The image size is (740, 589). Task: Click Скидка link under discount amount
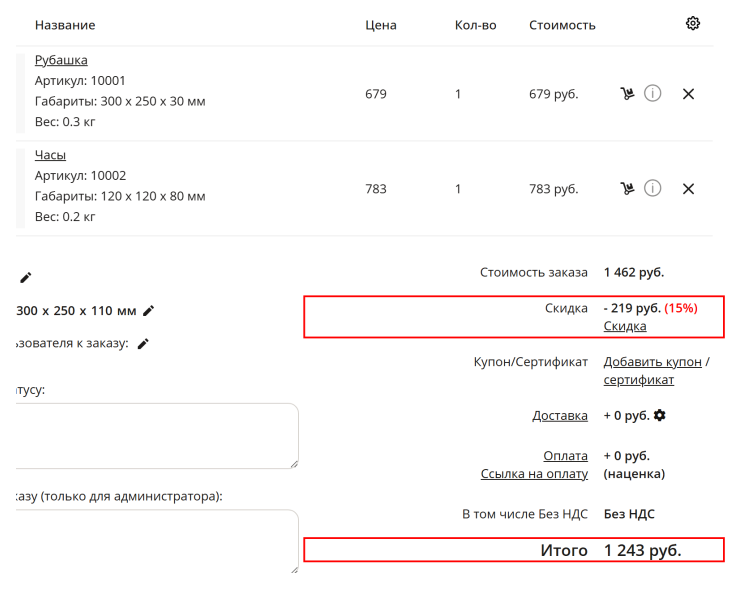coord(625,326)
